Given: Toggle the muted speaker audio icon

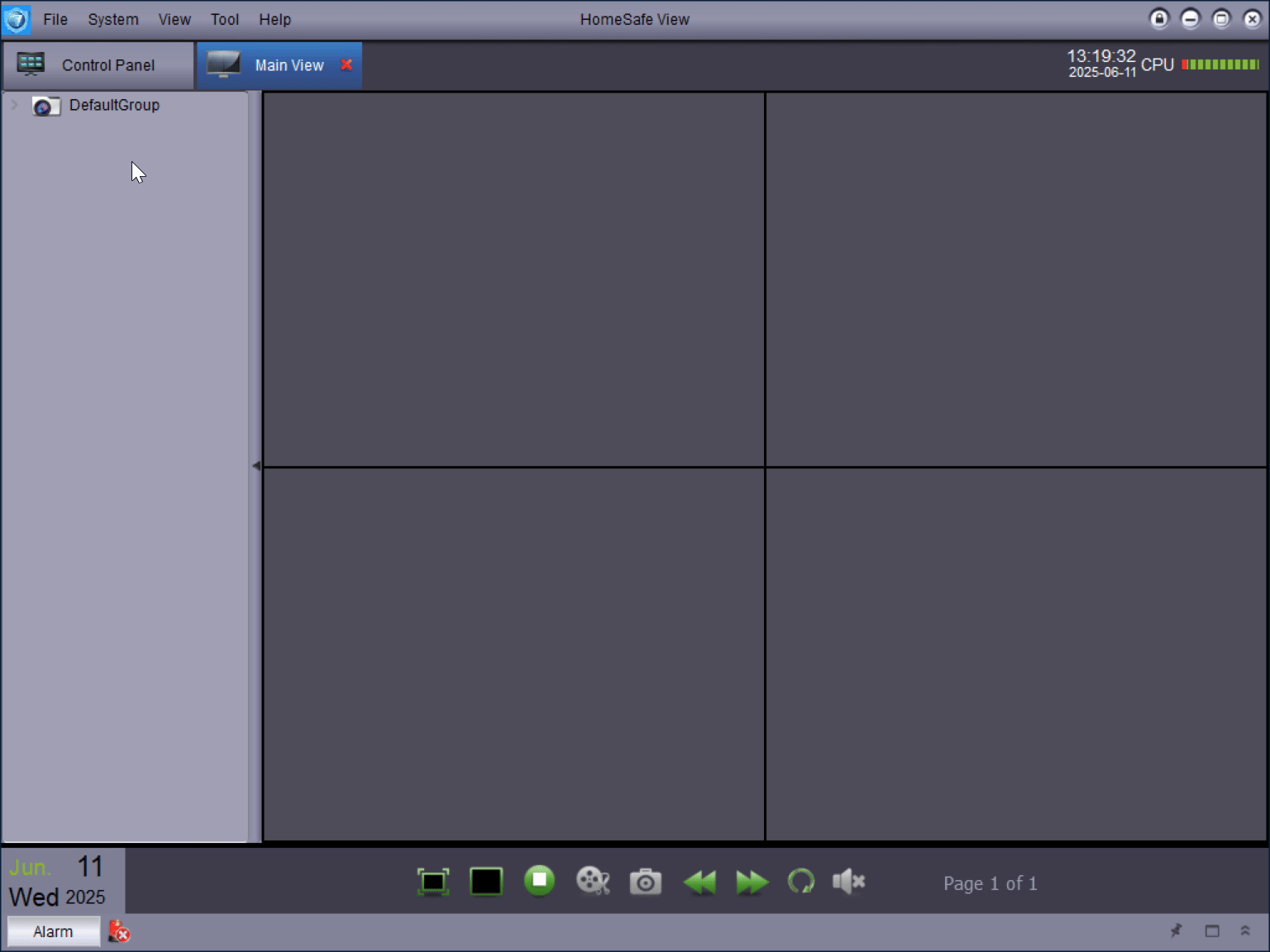Looking at the screenshot, I should coord(849,882).
